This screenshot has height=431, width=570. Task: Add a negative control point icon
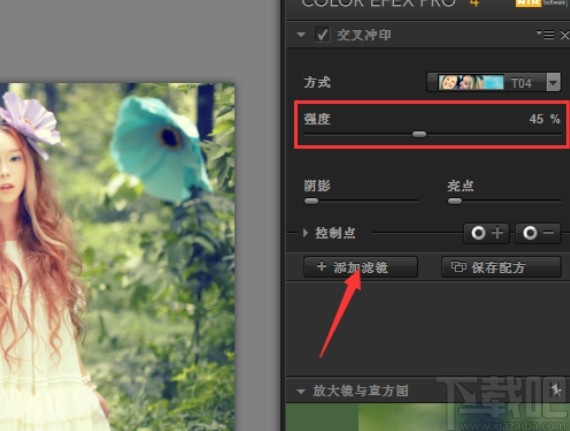click(x=538, y=233)
